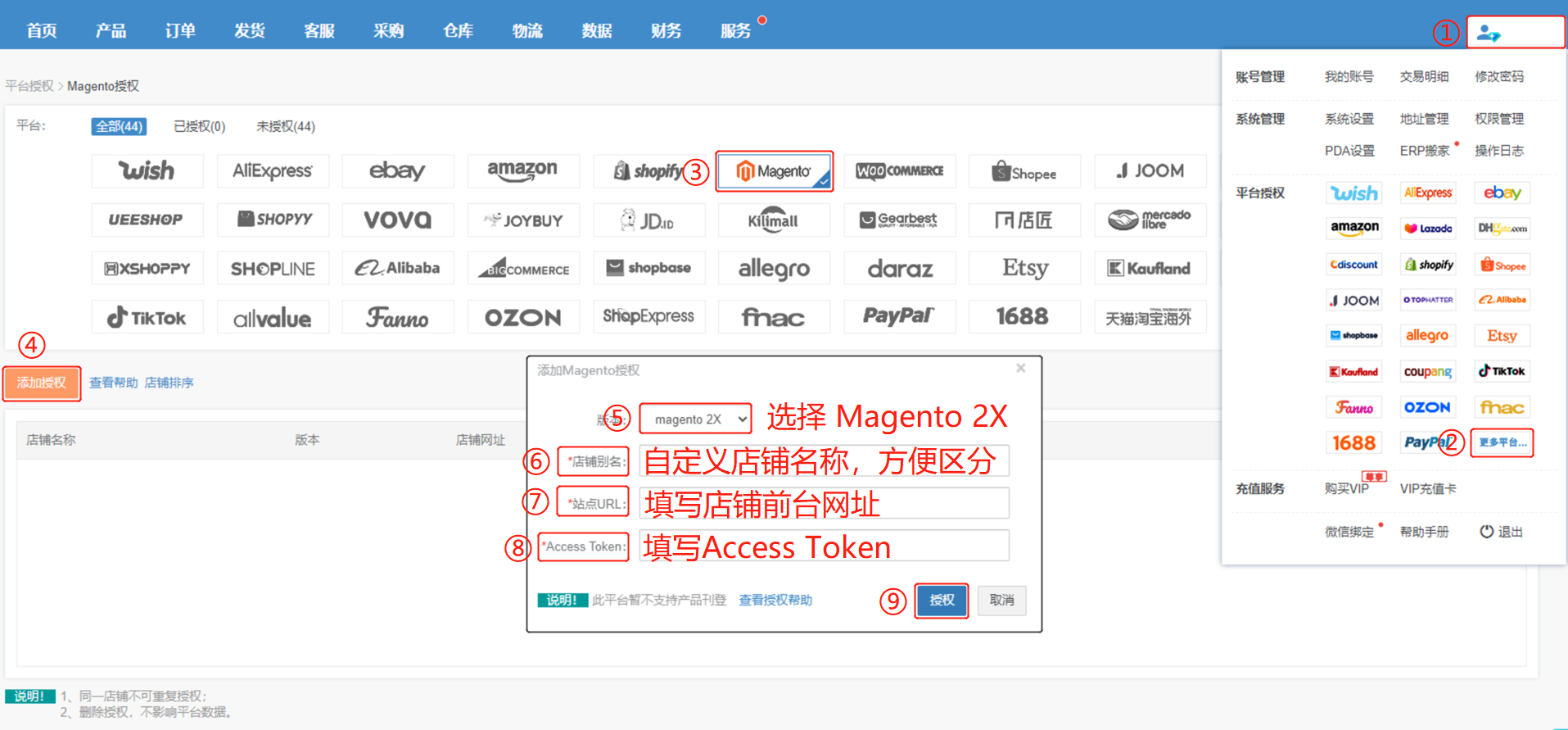Choose the Kilimall platform tile
This screenshot has width=1568, height=730.
[775, 220]
